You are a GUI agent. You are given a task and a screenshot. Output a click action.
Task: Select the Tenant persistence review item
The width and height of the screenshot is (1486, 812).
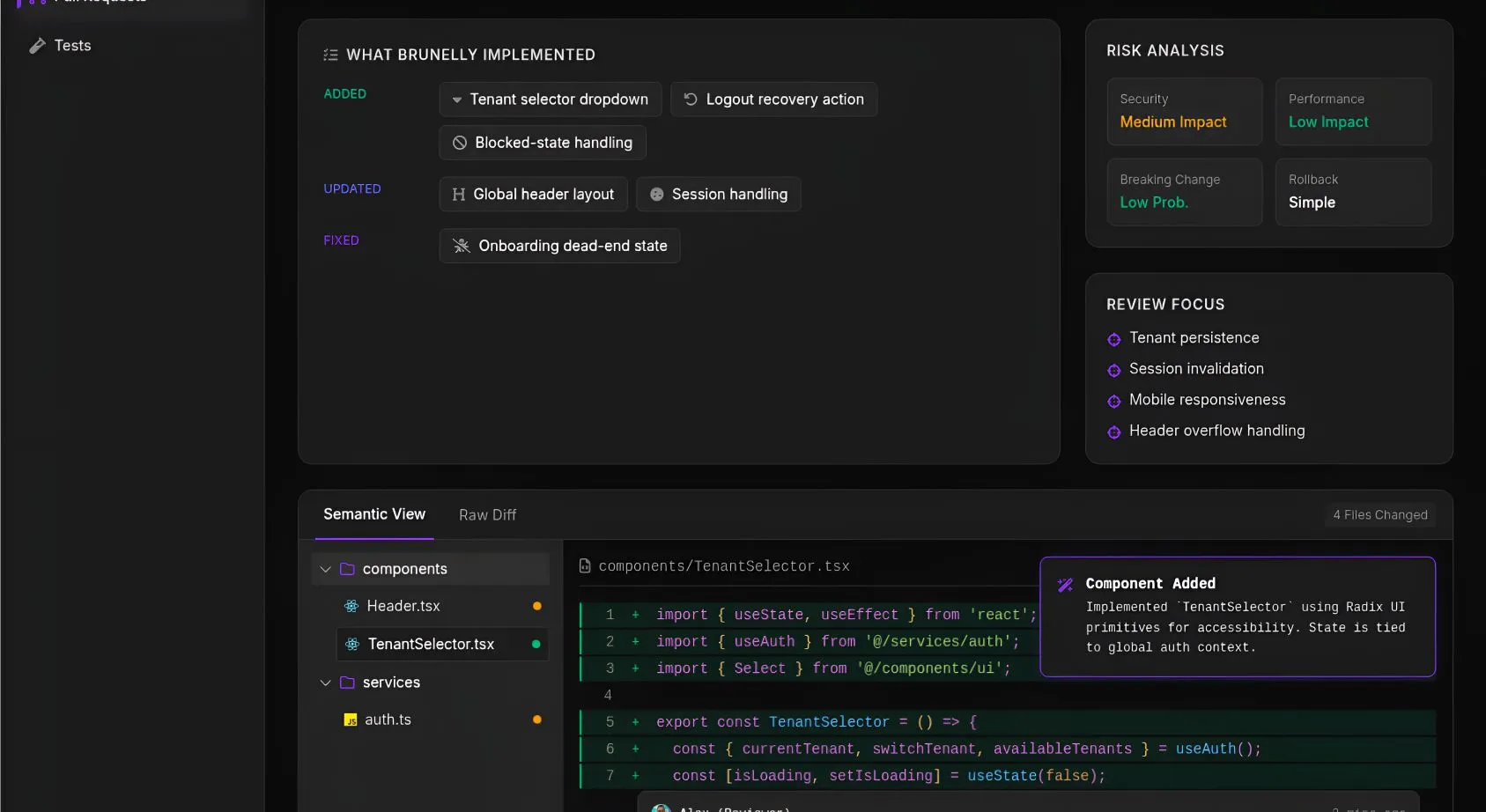tap(1194, 338)
